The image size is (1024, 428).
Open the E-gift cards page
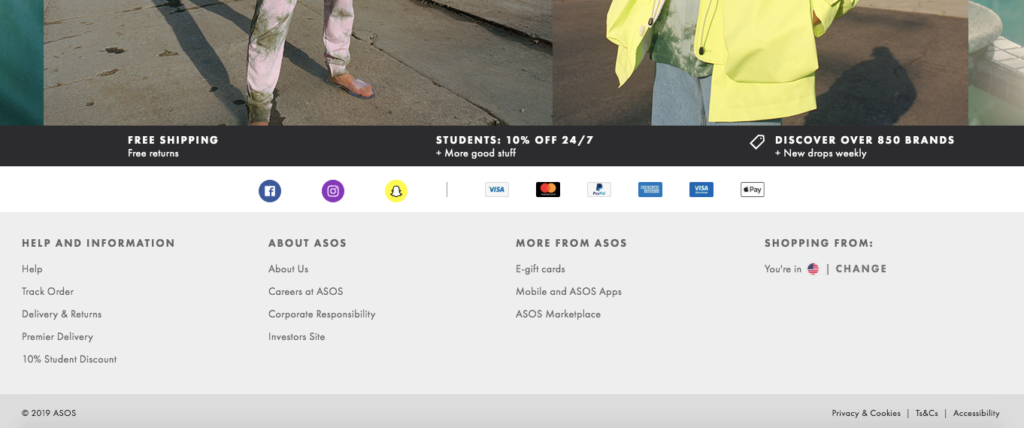pos(540,269)
